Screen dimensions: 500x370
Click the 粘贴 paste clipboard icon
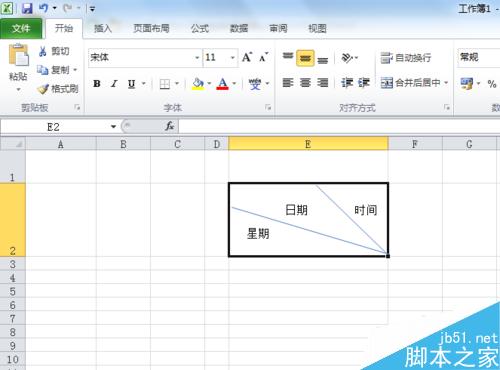tap(18, 55)
